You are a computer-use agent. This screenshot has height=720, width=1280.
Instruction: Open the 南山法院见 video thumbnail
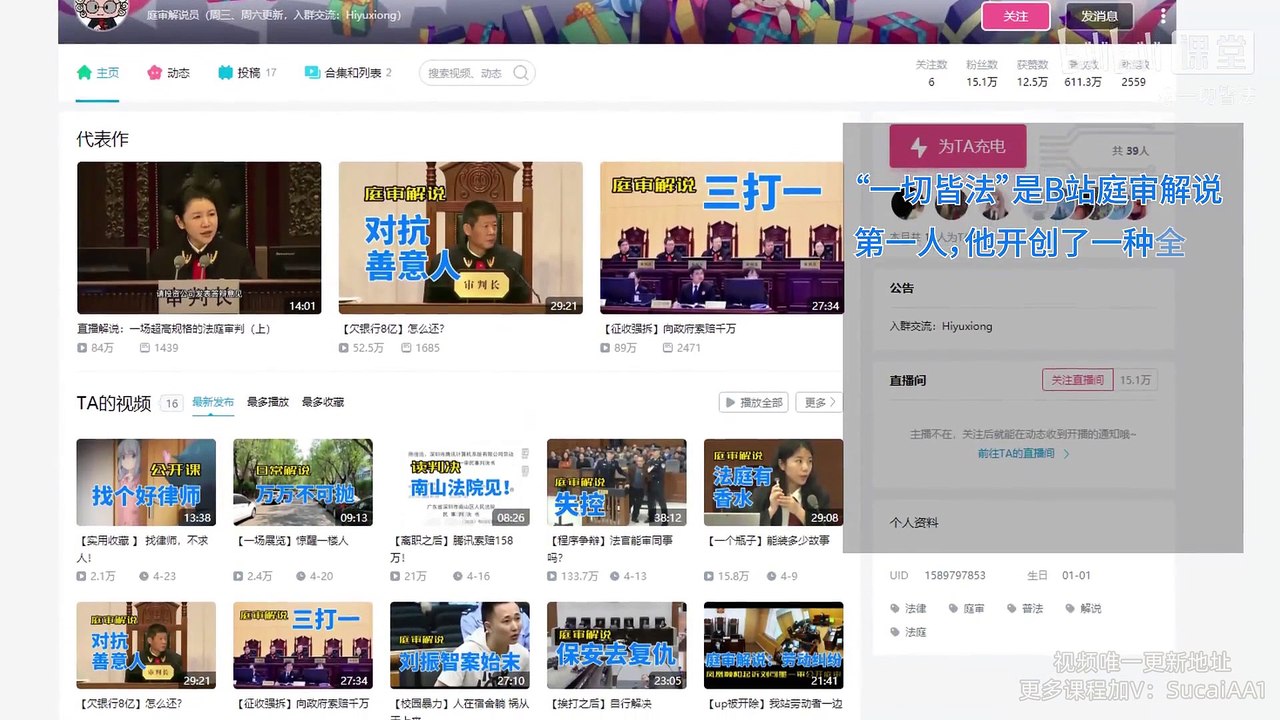pos(460,483)
